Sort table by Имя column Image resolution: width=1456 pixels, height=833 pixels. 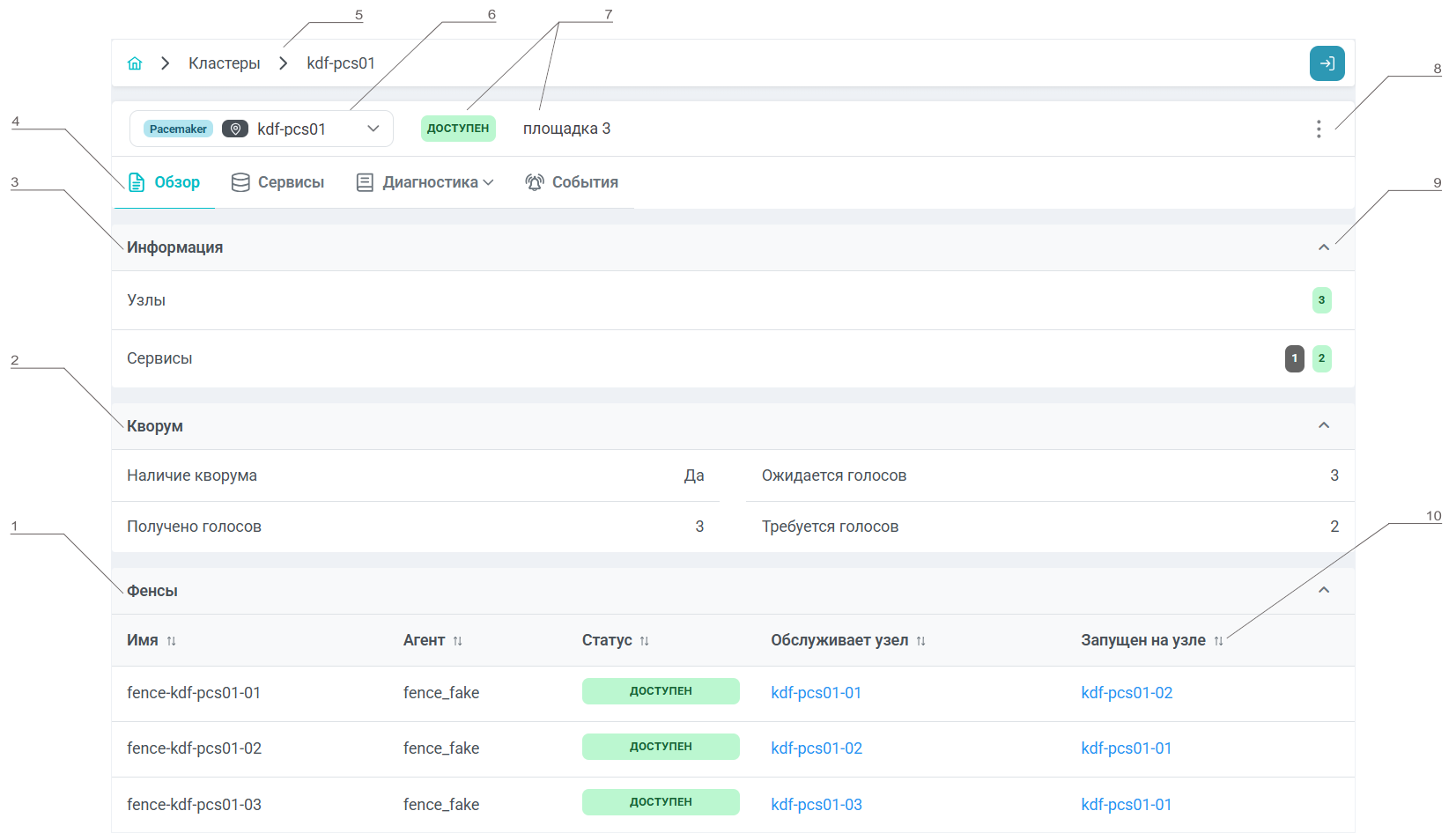tap(172, 641)
